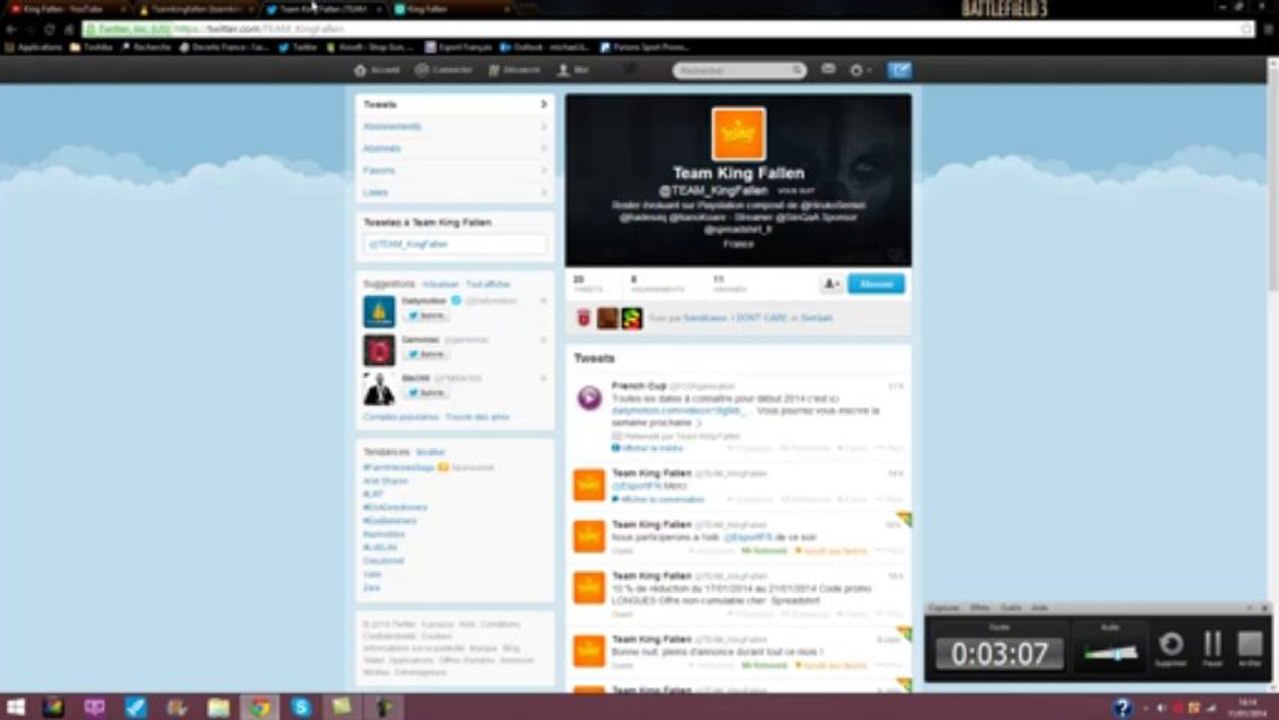Open Recherche bookmark

(x=146, y=47)
